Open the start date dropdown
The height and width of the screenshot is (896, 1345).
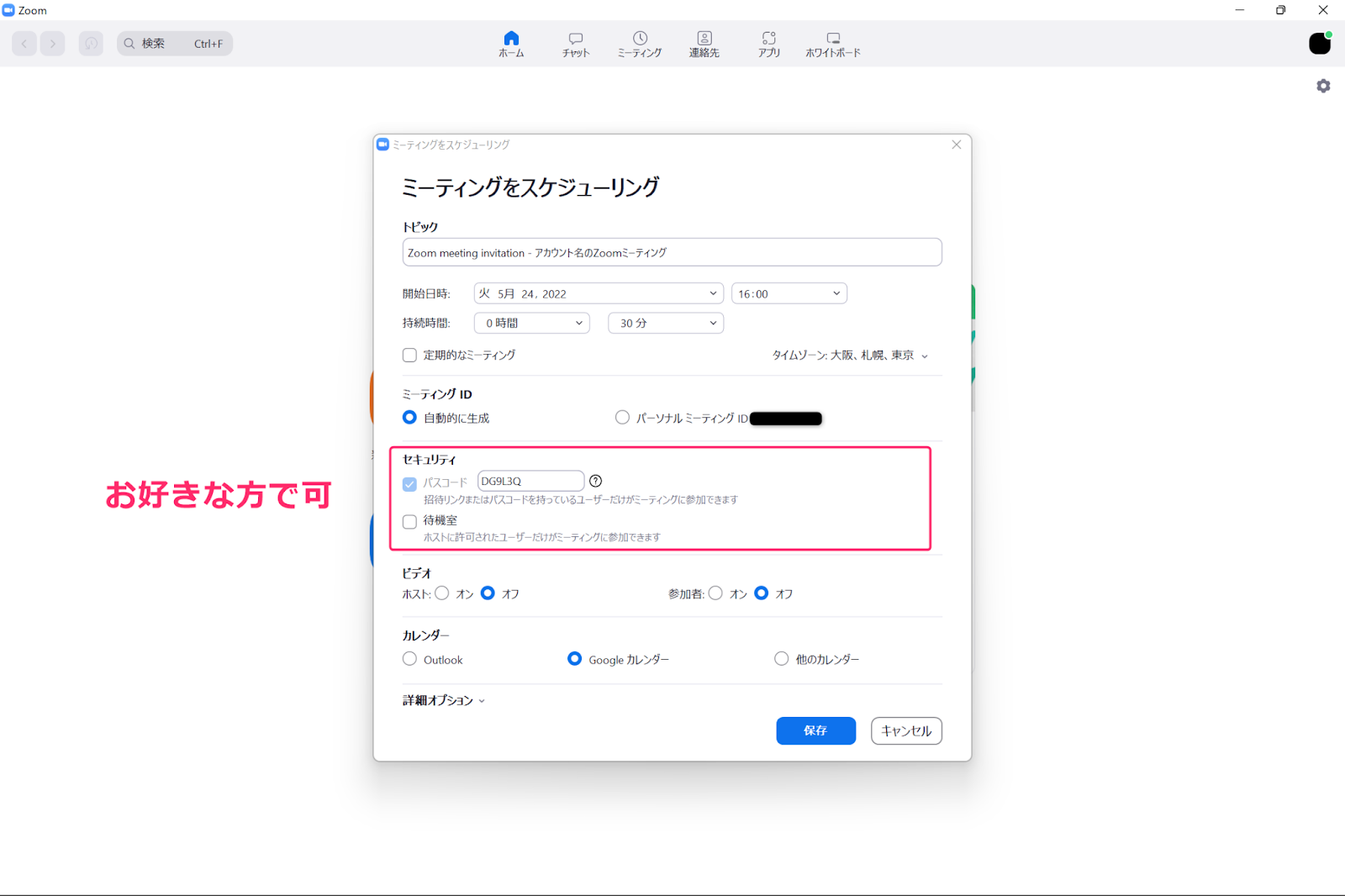[x=599, y=293]
